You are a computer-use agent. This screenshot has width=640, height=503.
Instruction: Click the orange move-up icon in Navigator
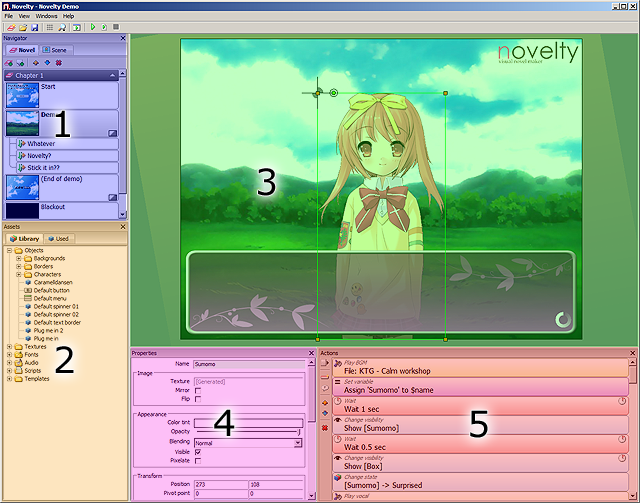[36, 63]
